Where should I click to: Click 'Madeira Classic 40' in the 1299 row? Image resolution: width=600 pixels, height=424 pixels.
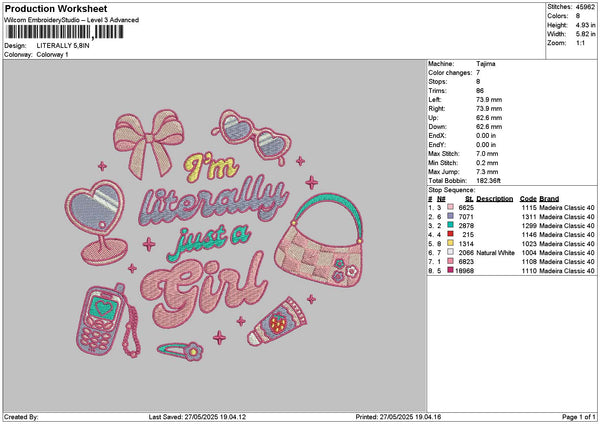pyautogui.click(x=567, y=226)
